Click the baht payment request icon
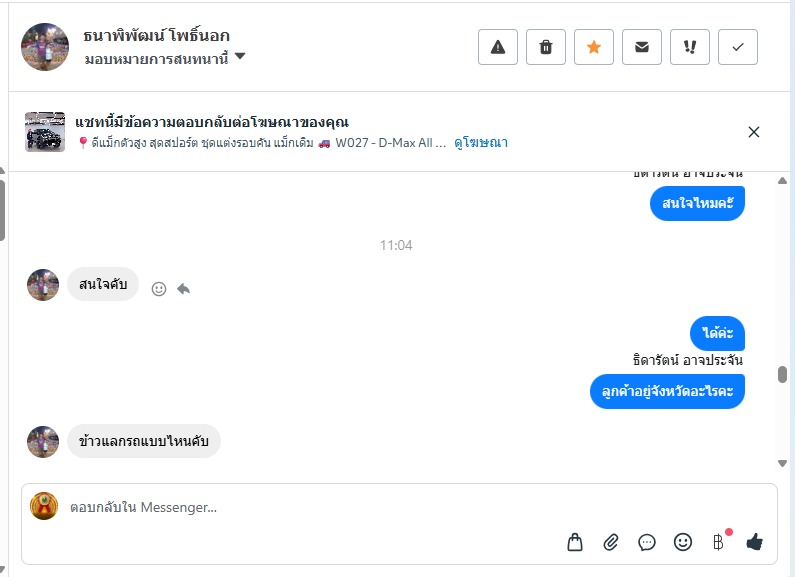The height and width of the screenshot is (577, 795). (718, 542)
